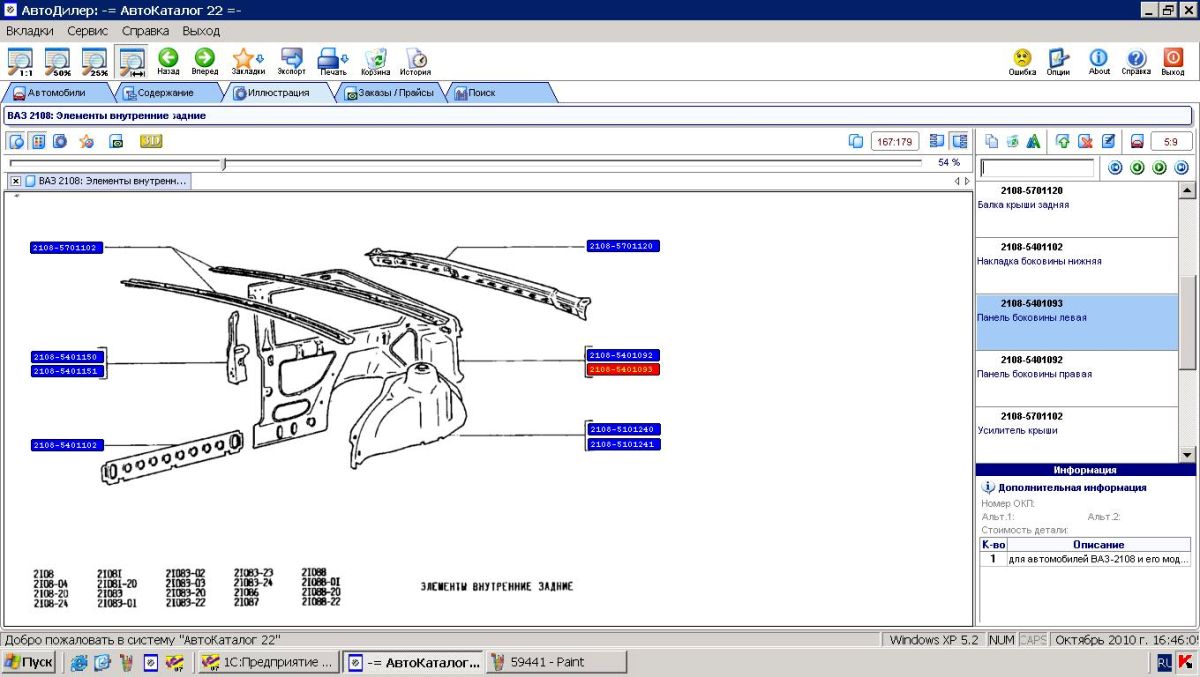Open the Опции settings icon
Image resolution: width=1200 pixels, height=677 pixels.
tap(1058, 61)
